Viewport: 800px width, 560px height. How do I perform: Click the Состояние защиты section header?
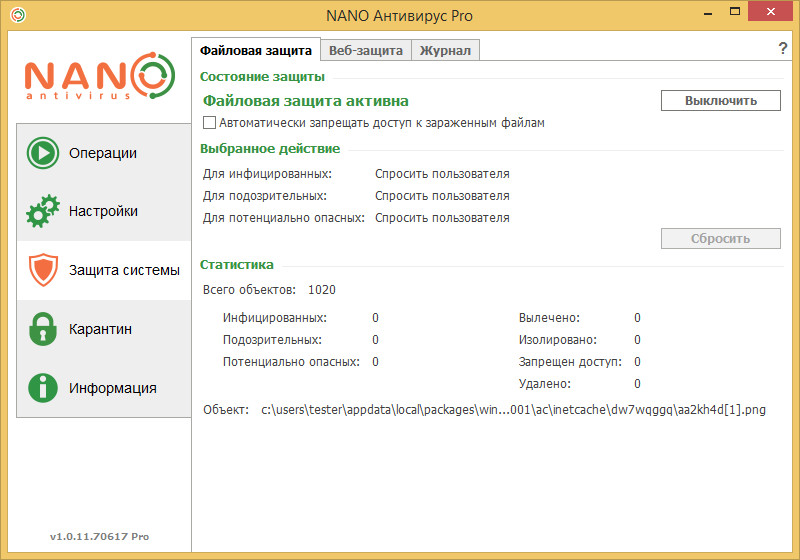[x=262, y=77]
